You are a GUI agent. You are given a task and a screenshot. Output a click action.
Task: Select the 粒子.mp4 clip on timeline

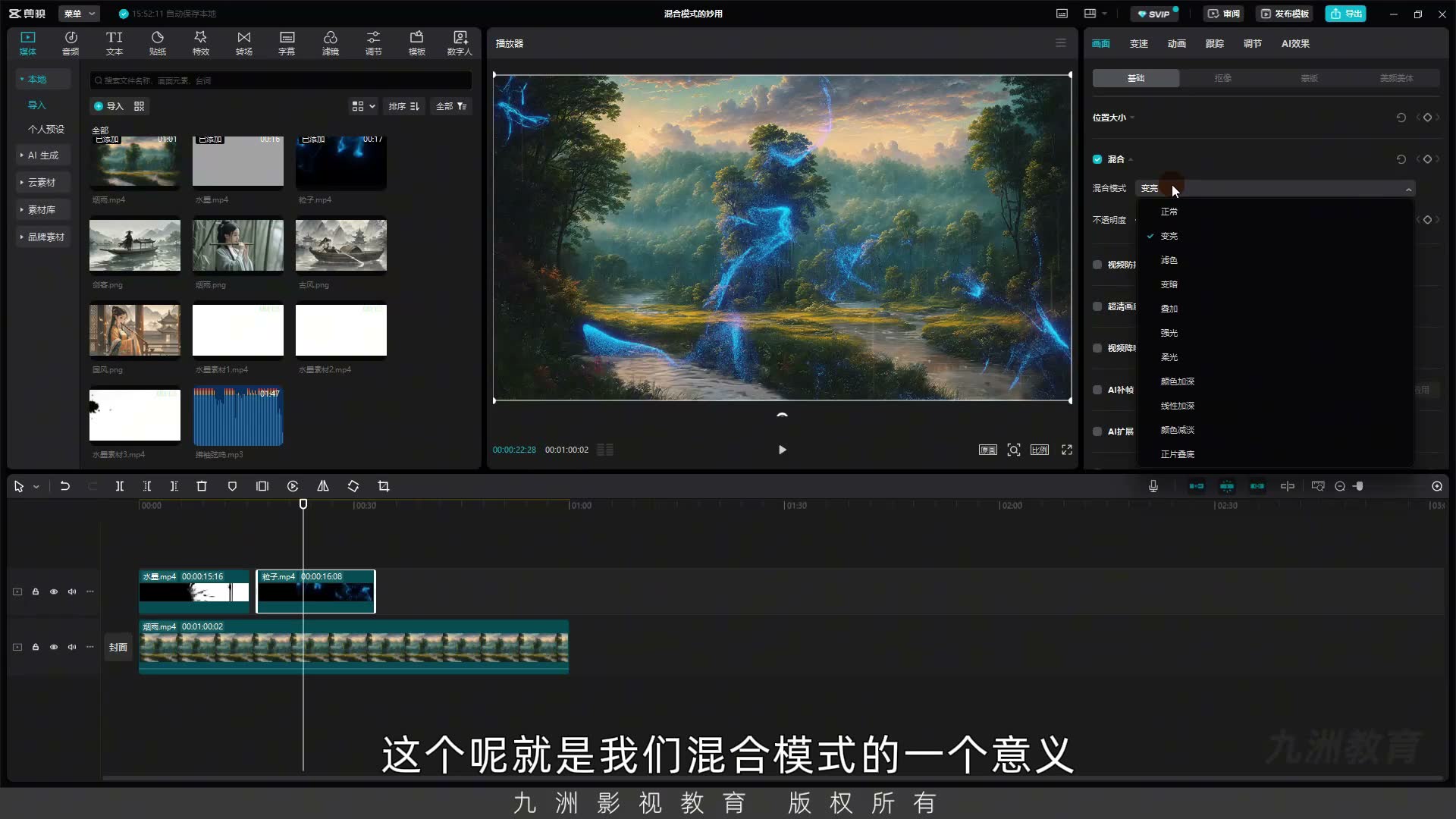315,591
